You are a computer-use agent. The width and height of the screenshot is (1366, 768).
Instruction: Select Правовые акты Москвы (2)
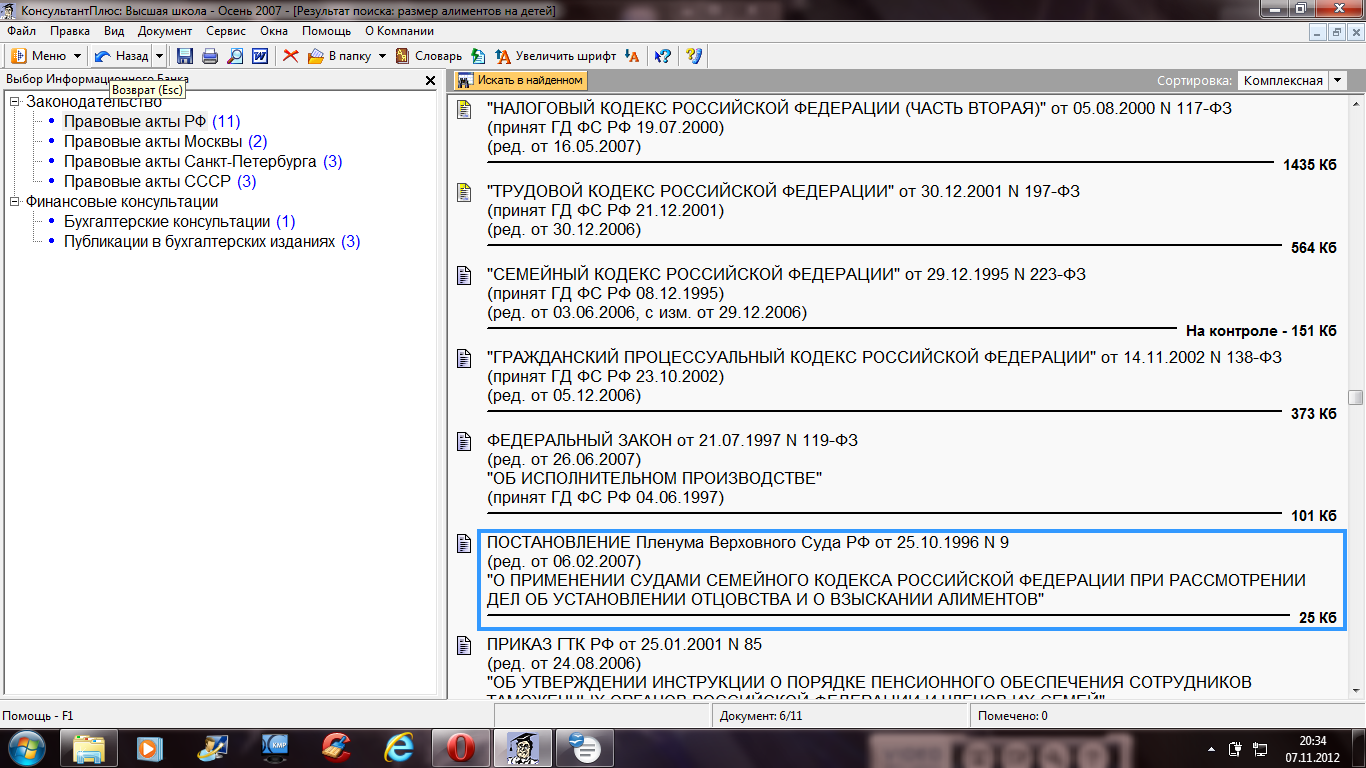[x=165, y=141]
